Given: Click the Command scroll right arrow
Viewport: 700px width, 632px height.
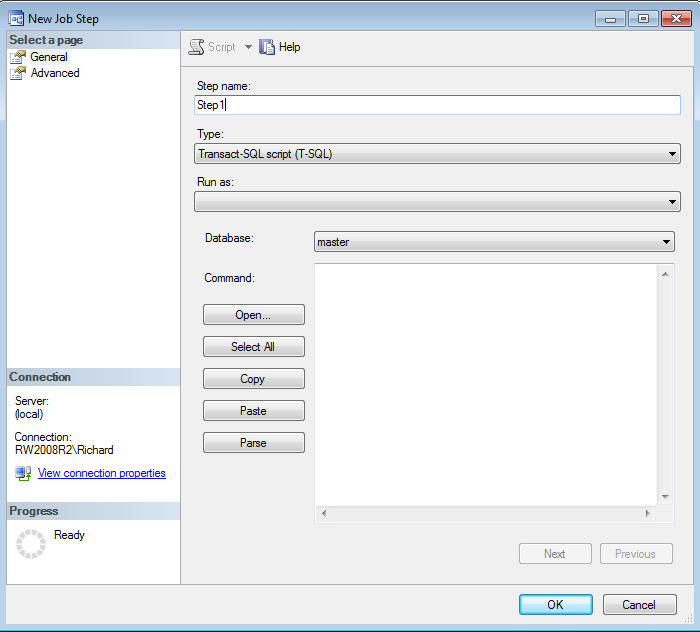Looking at the screenshot, I should [648, 513].
